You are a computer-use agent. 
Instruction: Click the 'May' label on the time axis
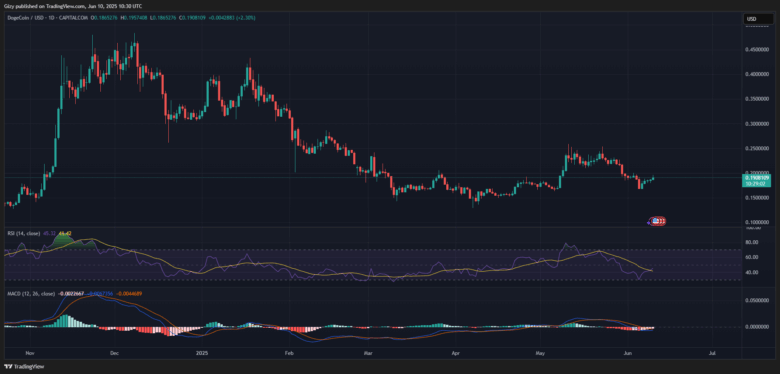(541, 353)
